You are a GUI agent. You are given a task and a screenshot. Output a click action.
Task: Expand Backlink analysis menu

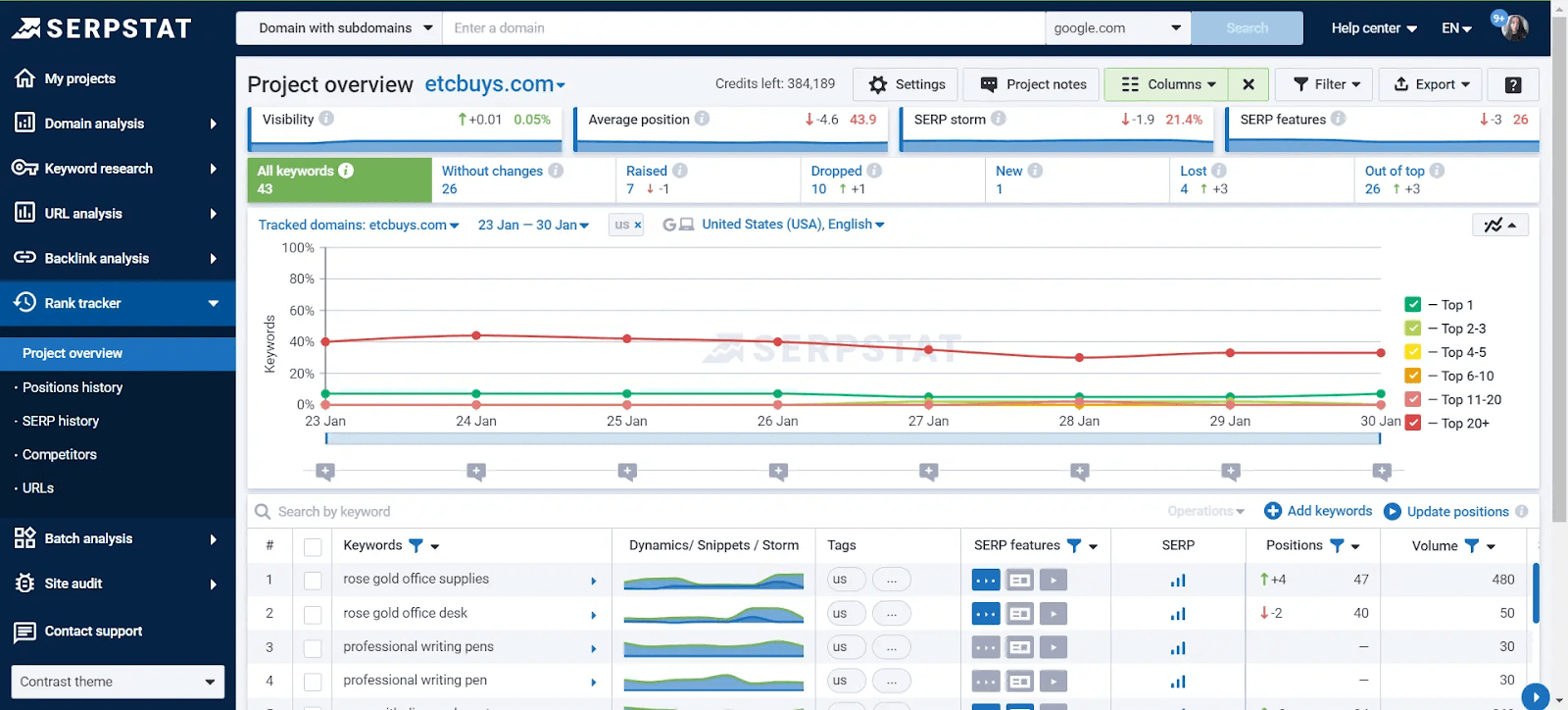pyautogui.click(x=118, y=258)
